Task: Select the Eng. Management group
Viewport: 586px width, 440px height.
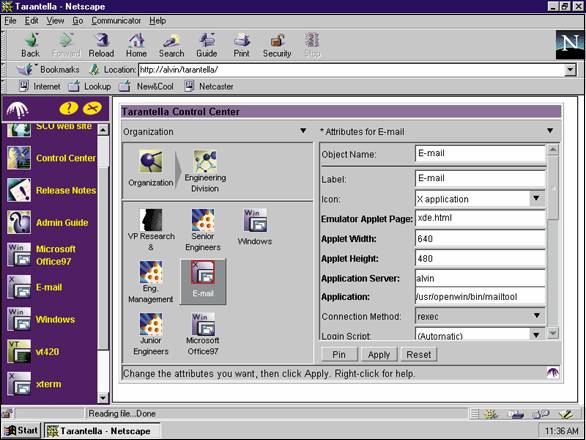Action: [151, 282]
